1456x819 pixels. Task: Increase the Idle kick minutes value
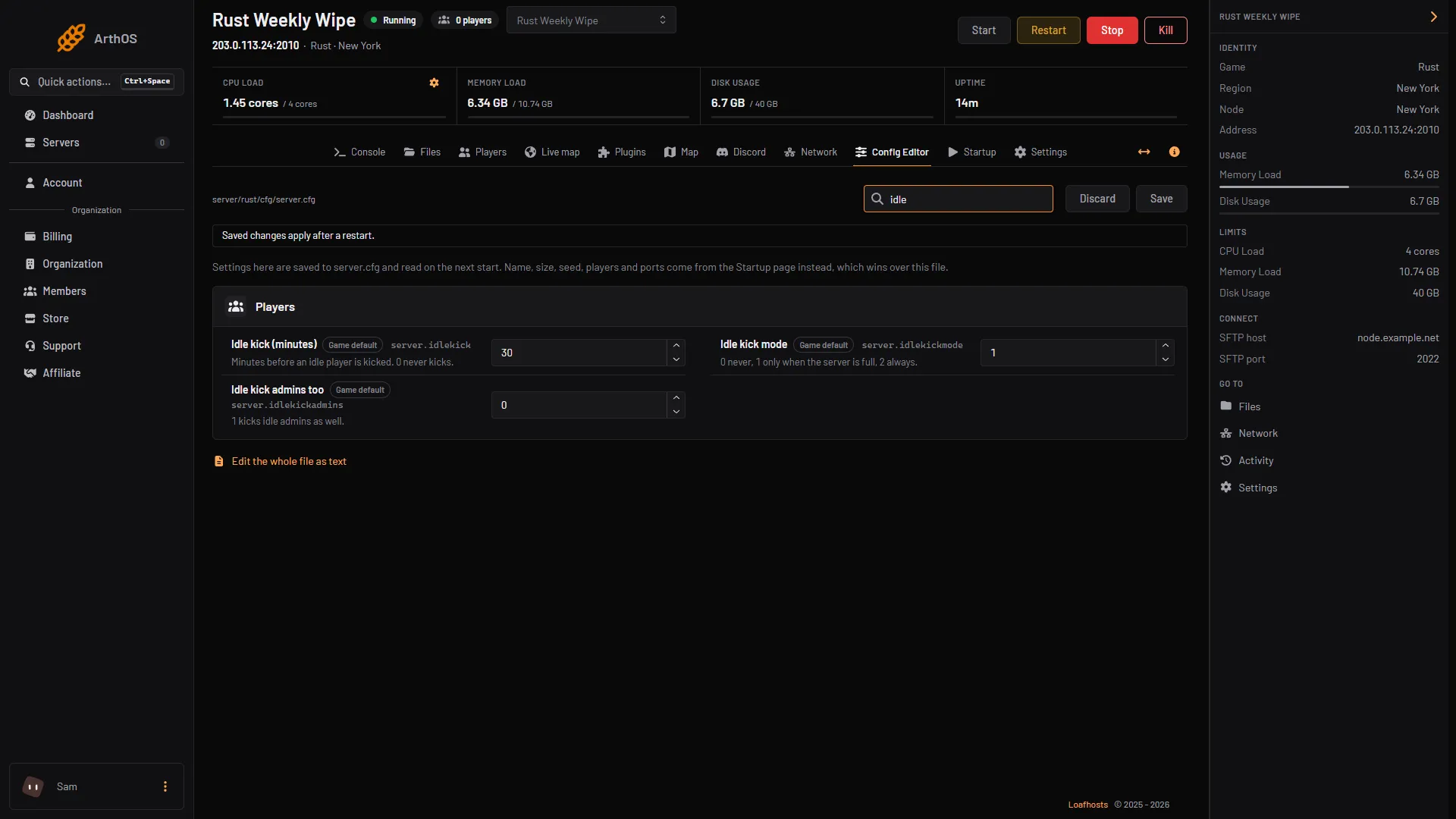point(676,346)
